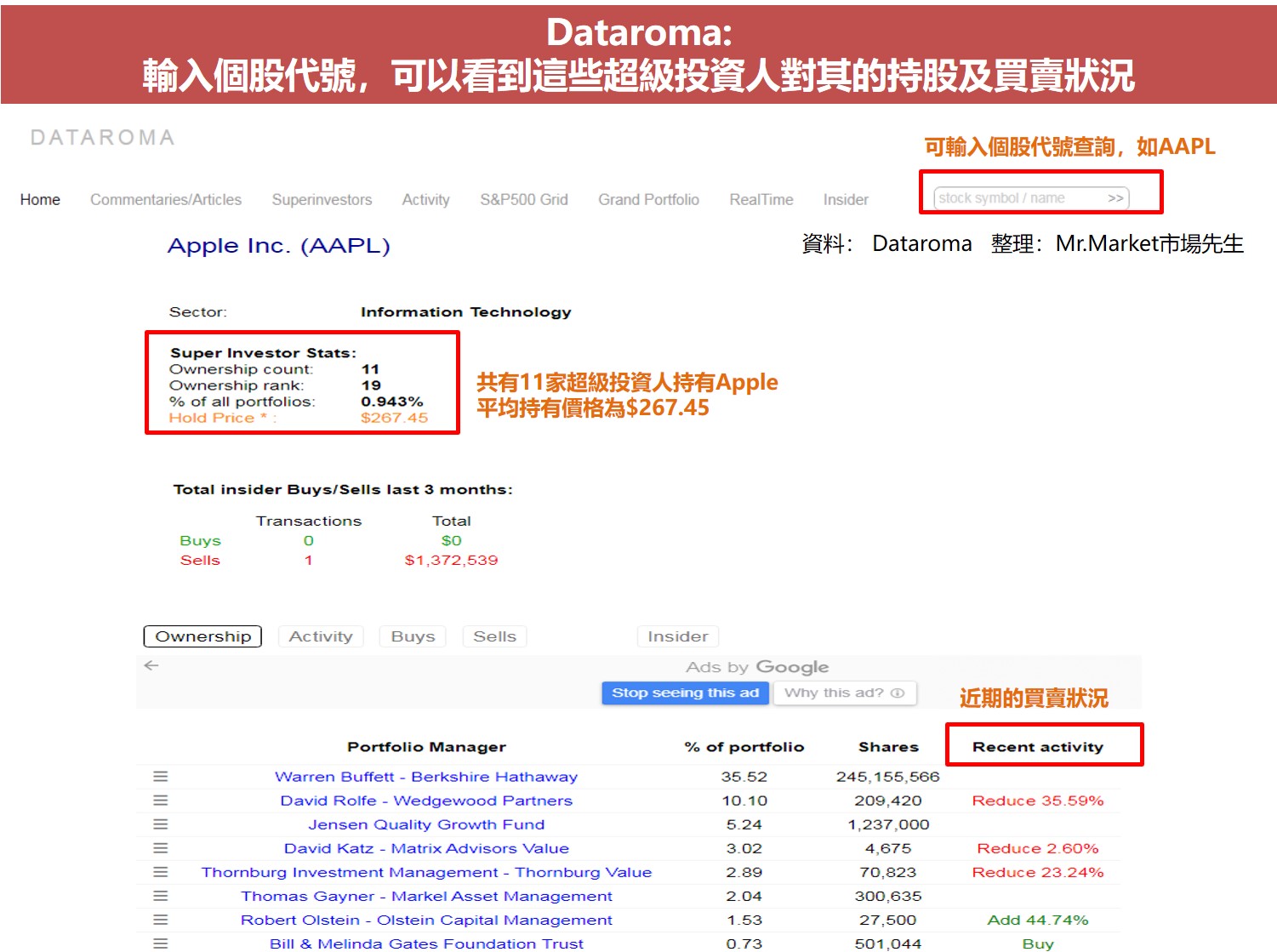Click Stop seeing this ad button
1277x952 pixels.
tap(686, 693)
